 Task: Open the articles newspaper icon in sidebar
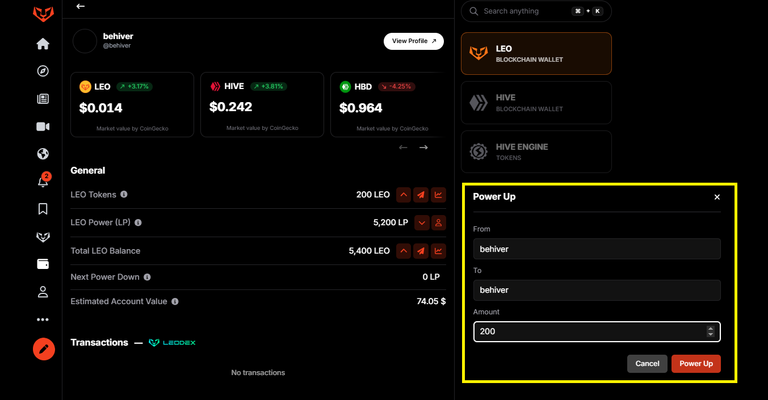coord(43,99)
